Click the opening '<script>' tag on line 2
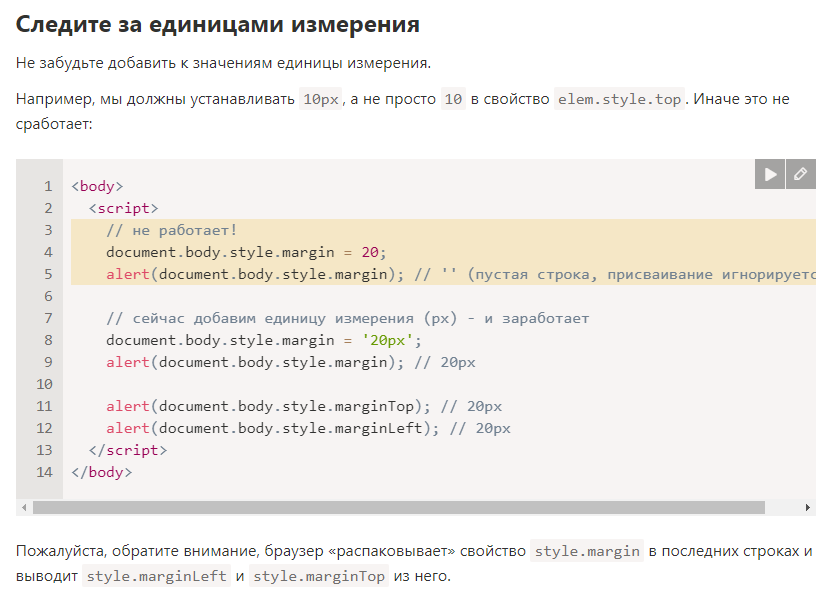Viewport: 834px width, 602px height. 123,208
